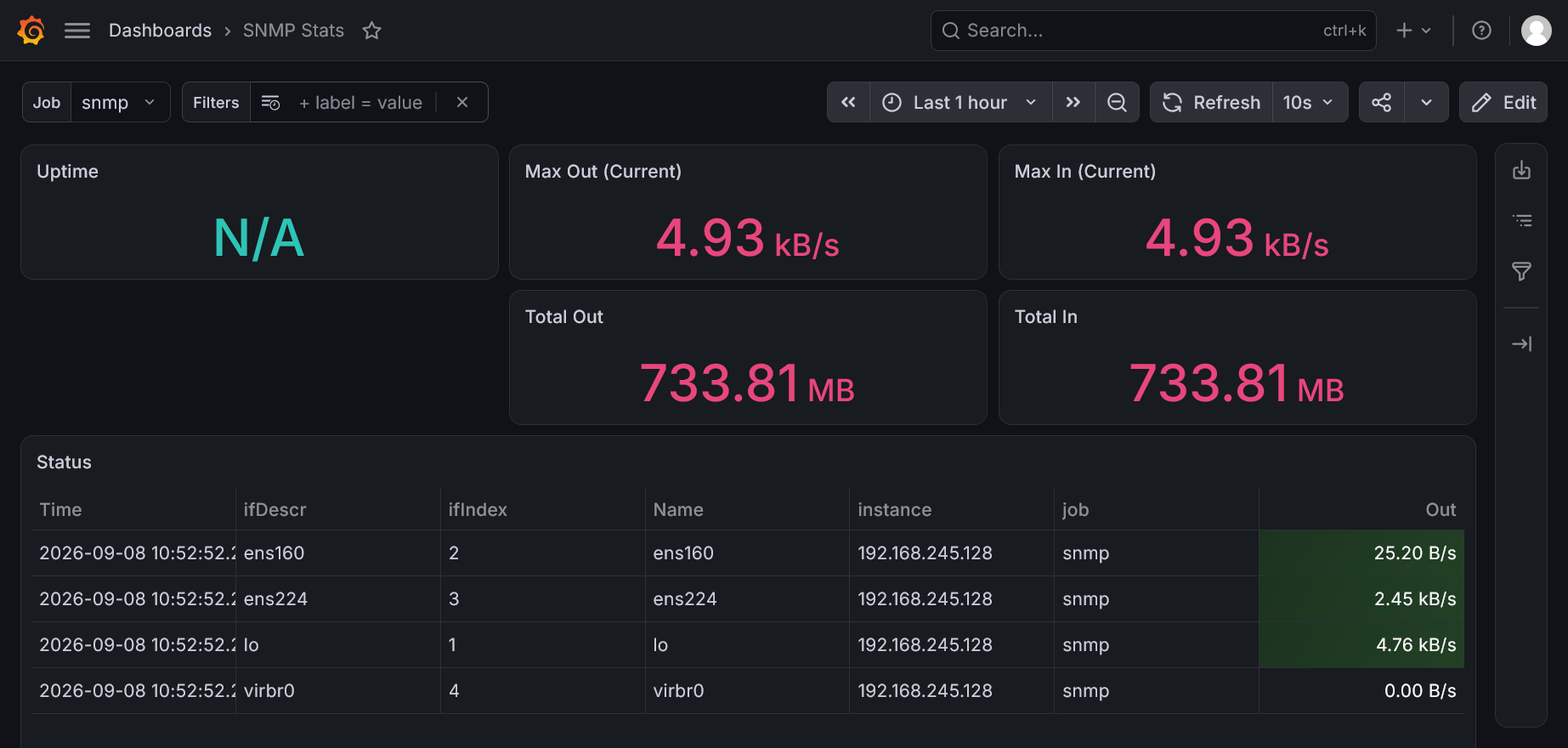
Task: Sort by the job column header
Action: [x=1075, y=509]
